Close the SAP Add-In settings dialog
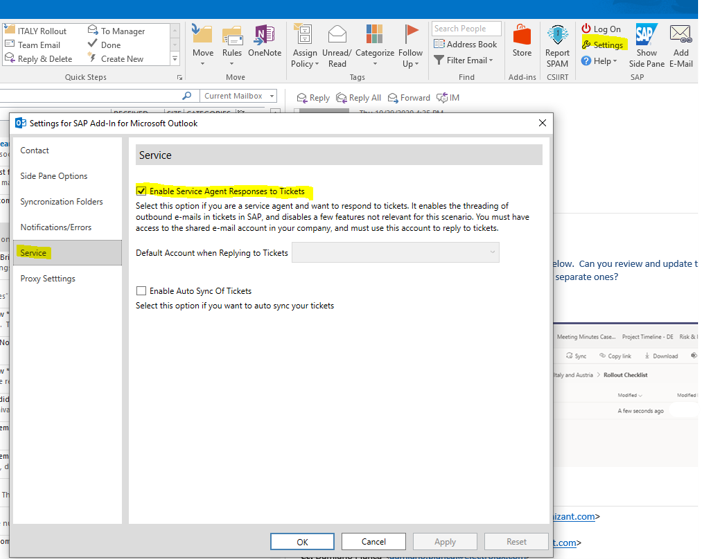Screen dimensions: 701x559 coord(542,123)
